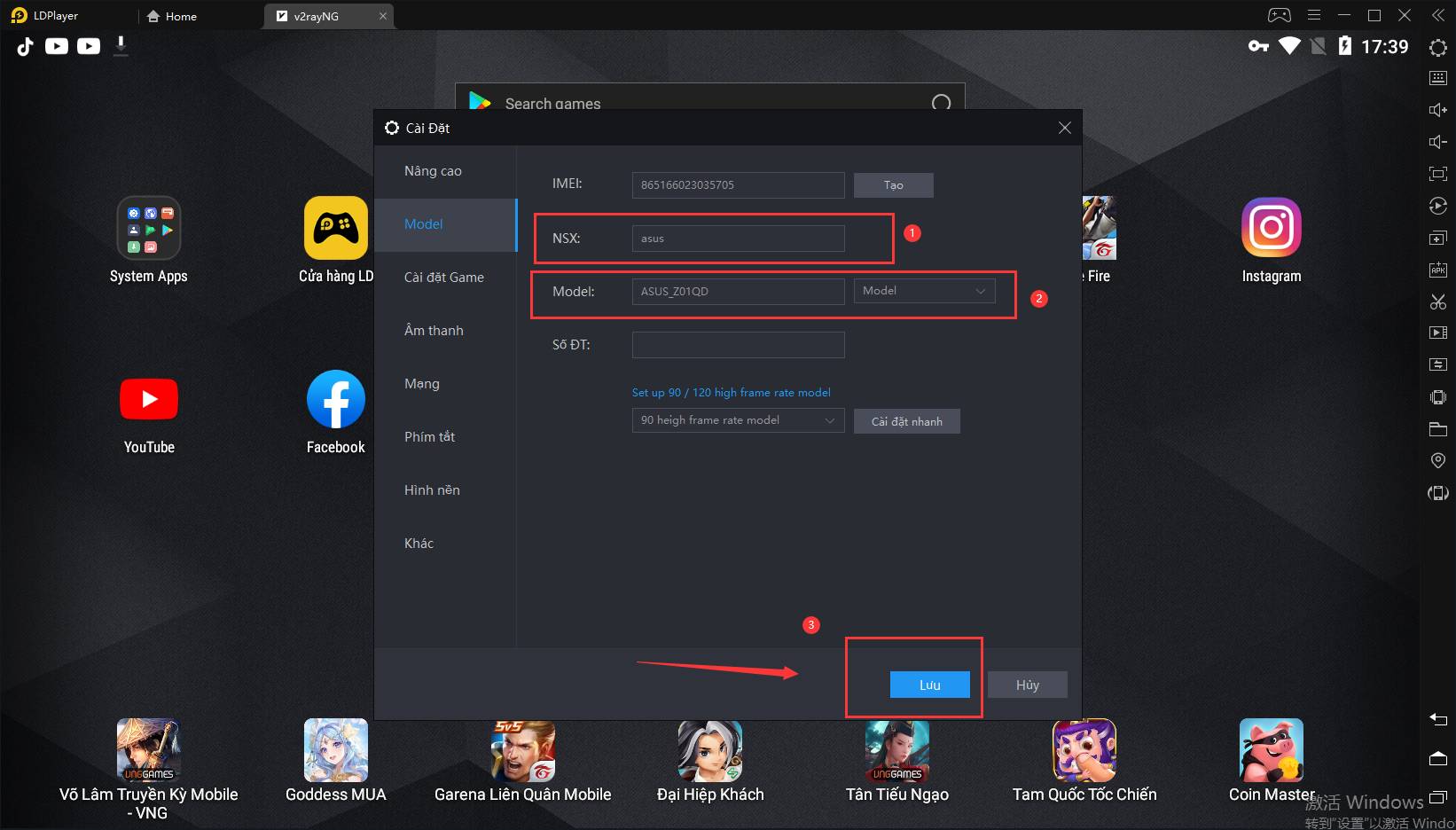Cancel with the Hủy button
Viewport: 1456px width, 830px height.
[1027, 685]
